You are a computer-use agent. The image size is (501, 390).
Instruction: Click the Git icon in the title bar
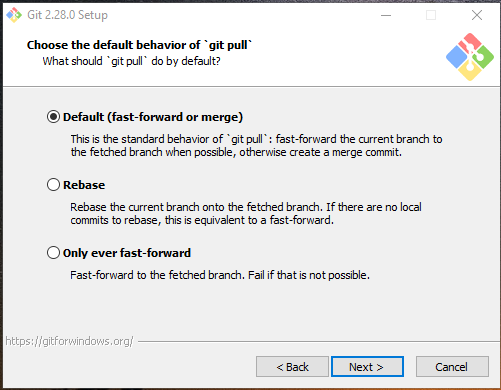tap(14, 15)
